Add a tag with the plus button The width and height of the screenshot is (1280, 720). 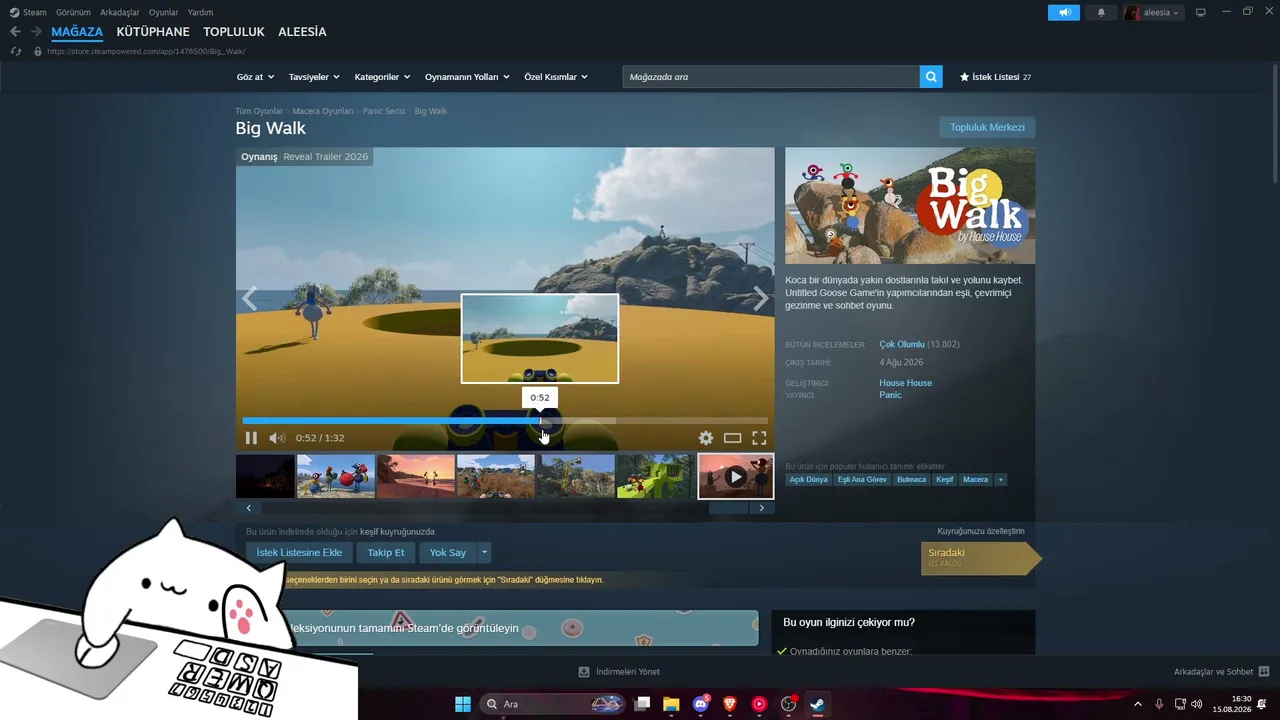[1000, 480]
